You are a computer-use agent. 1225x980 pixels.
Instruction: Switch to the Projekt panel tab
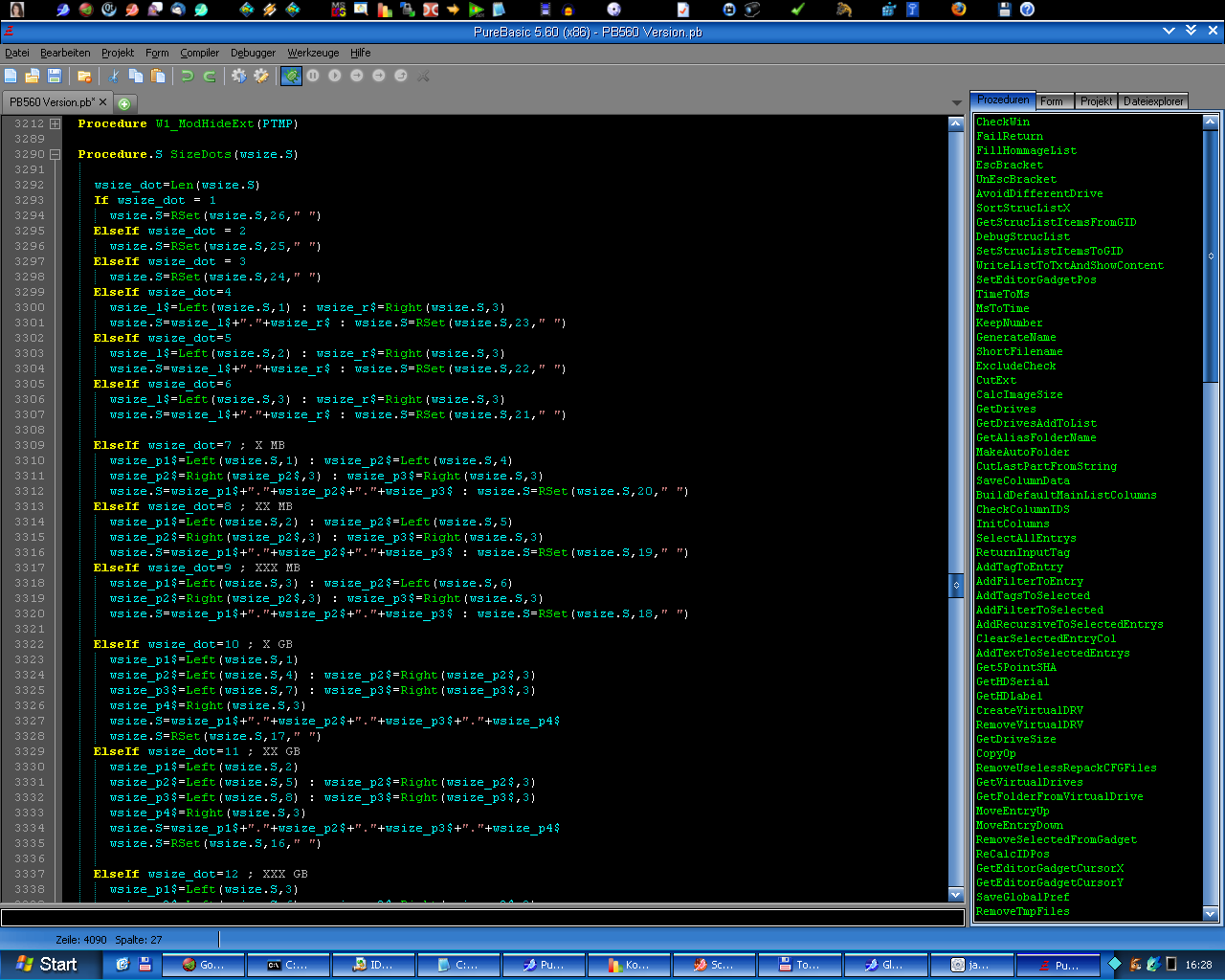click(1096, 101)
